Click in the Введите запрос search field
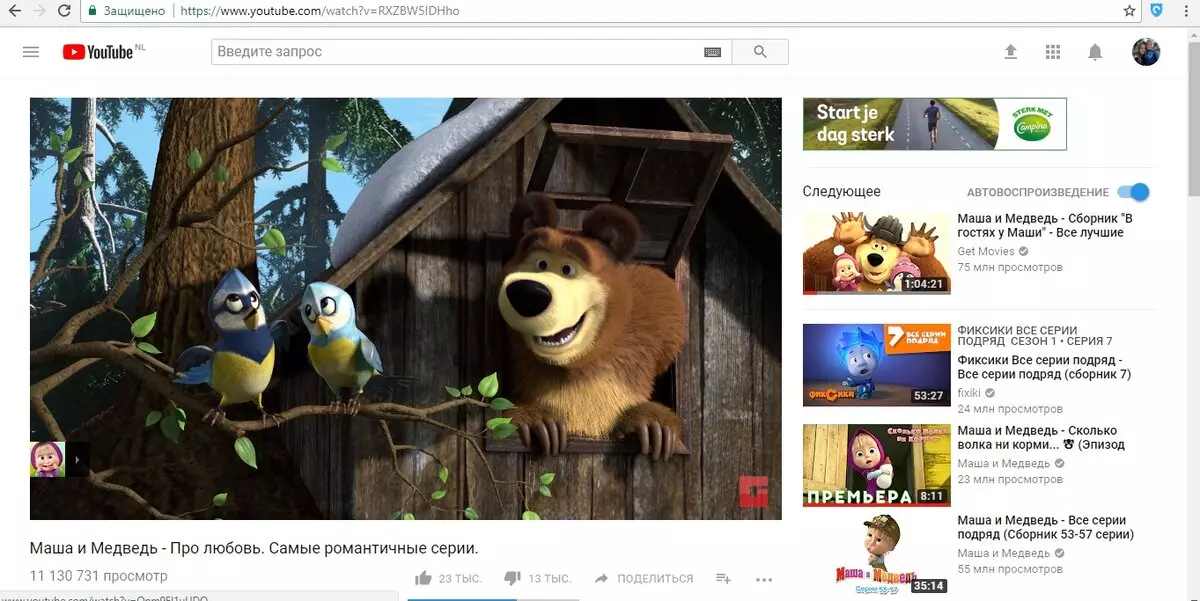This screenshot has width=1200, height=601. 457,52
